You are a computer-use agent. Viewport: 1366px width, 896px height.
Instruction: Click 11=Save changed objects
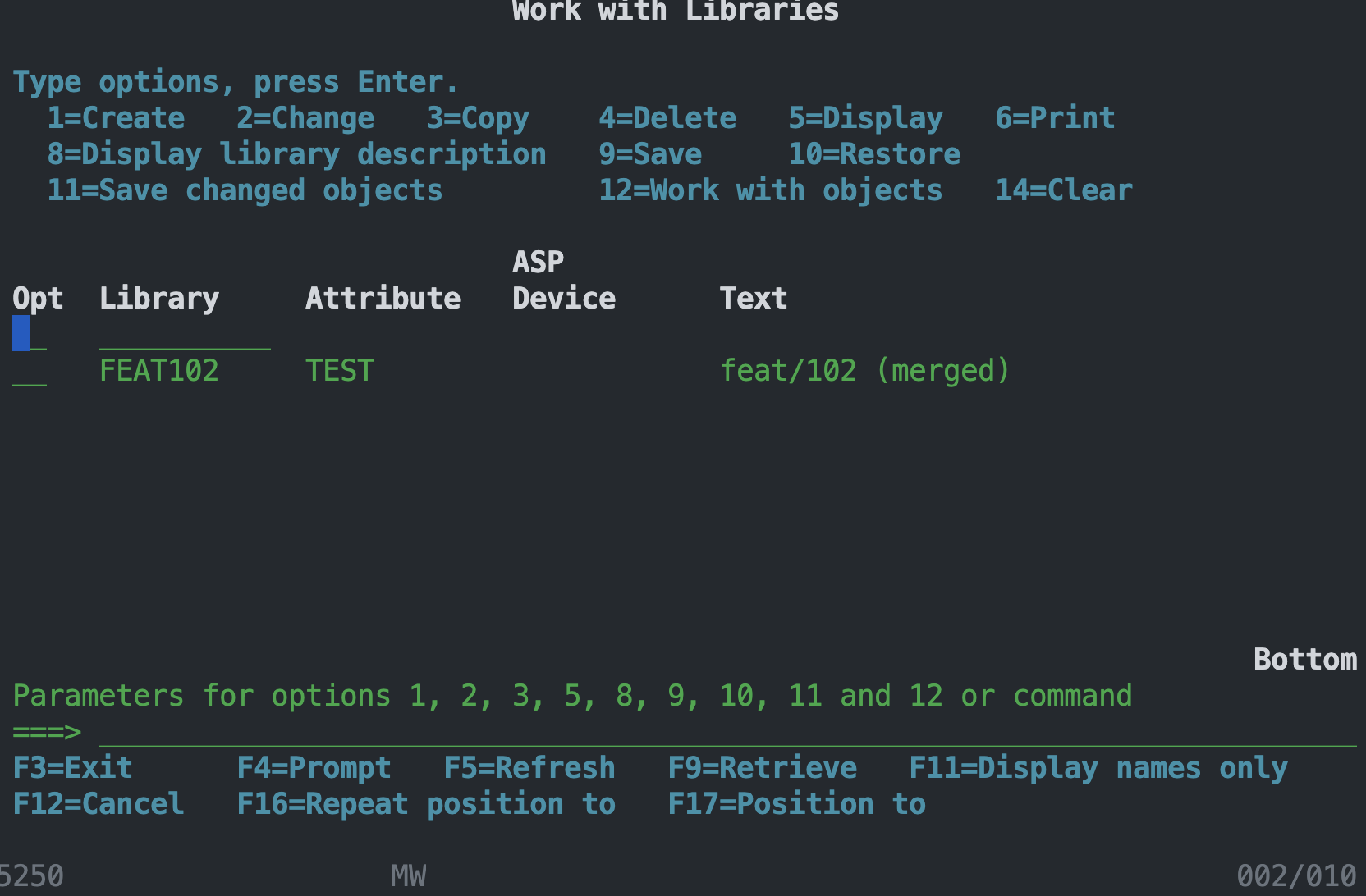(x=245, y=190)
